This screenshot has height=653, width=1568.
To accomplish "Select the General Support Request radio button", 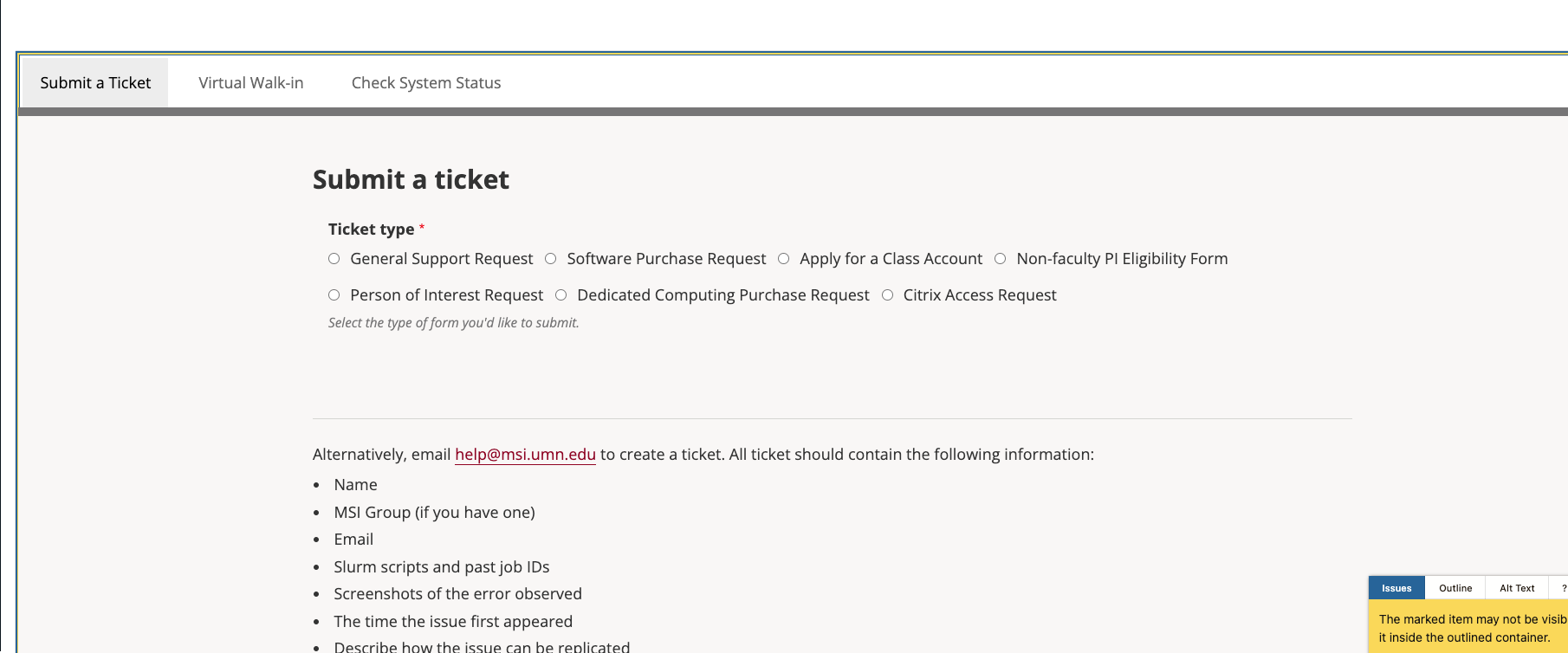I will pos(334,259).
